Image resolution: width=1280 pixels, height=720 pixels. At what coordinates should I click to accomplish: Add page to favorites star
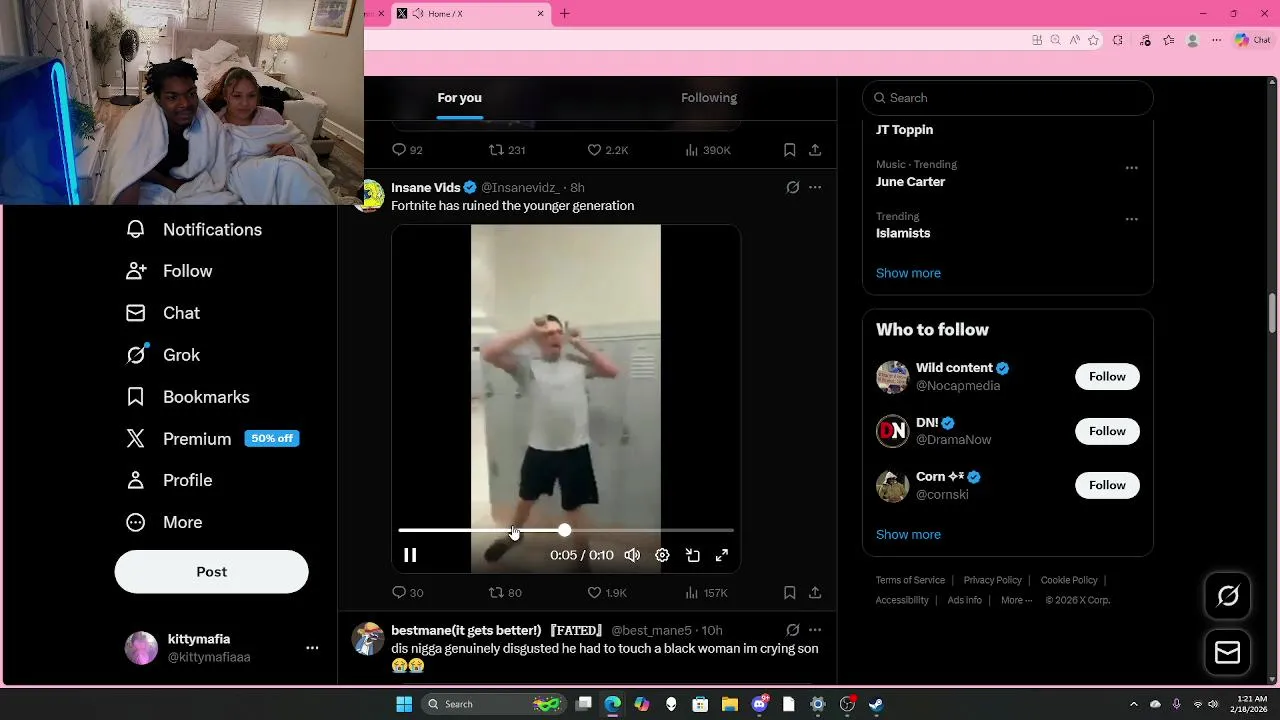(x=1093, y=40)
